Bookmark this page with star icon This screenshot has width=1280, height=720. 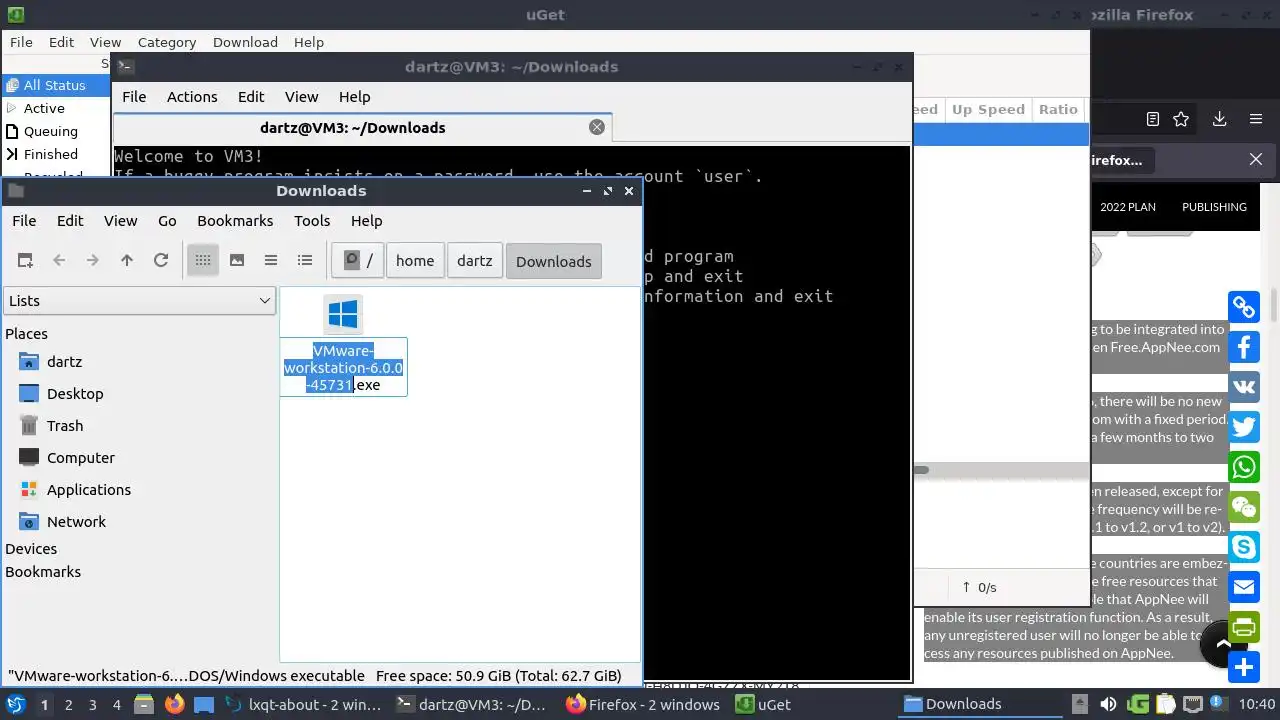(x=1181, y=119)
